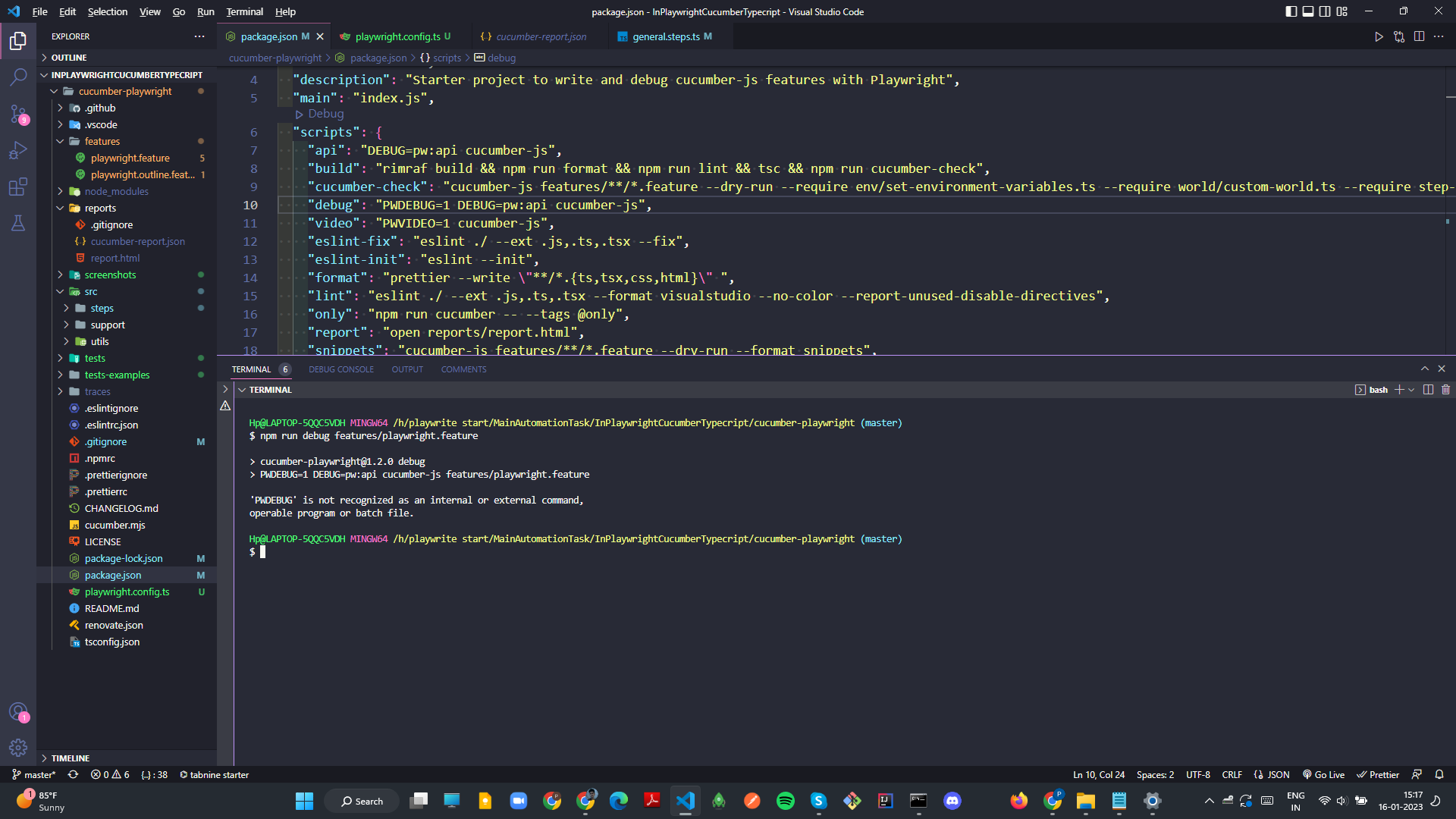
Task: Open the Testing view flask icon
Action: coord(18,223)
